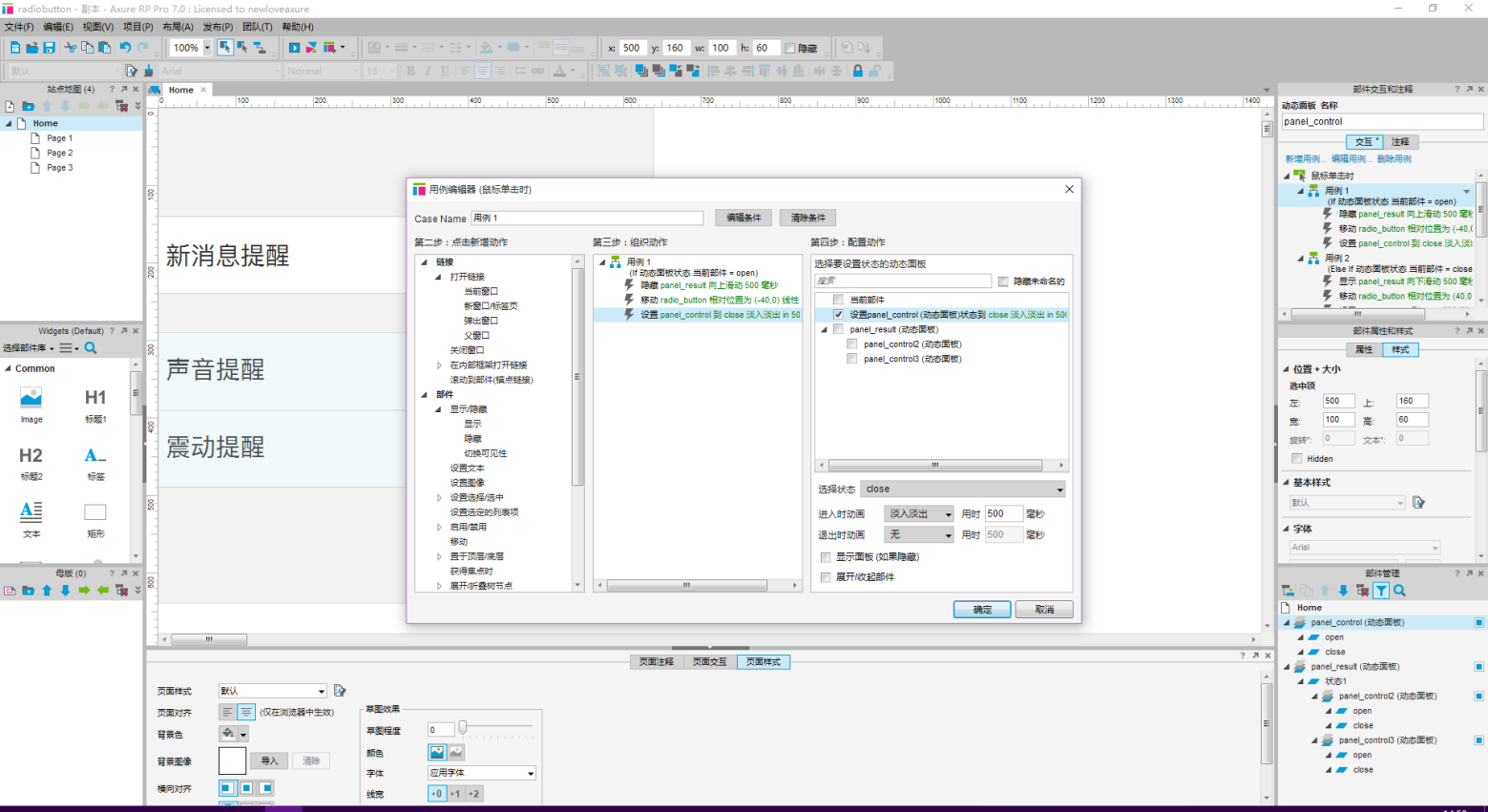The height and width of the screenshot is (812, 1488).
Task: Expand the 设置选择/选中 tree node
Action: [439, 497]
